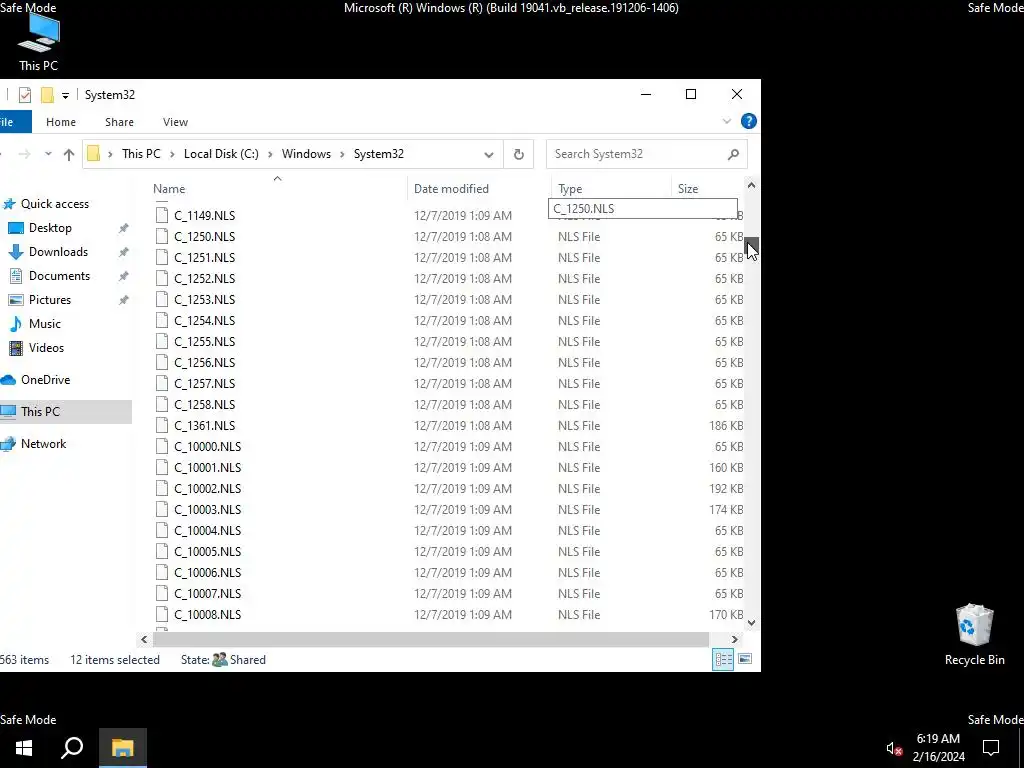Image resolution: width=1024 pixels, height=768 pixels.
Task: Expand the This PC breadcrumb chevron
Action: pyautogui.click(x=172, y=154)
